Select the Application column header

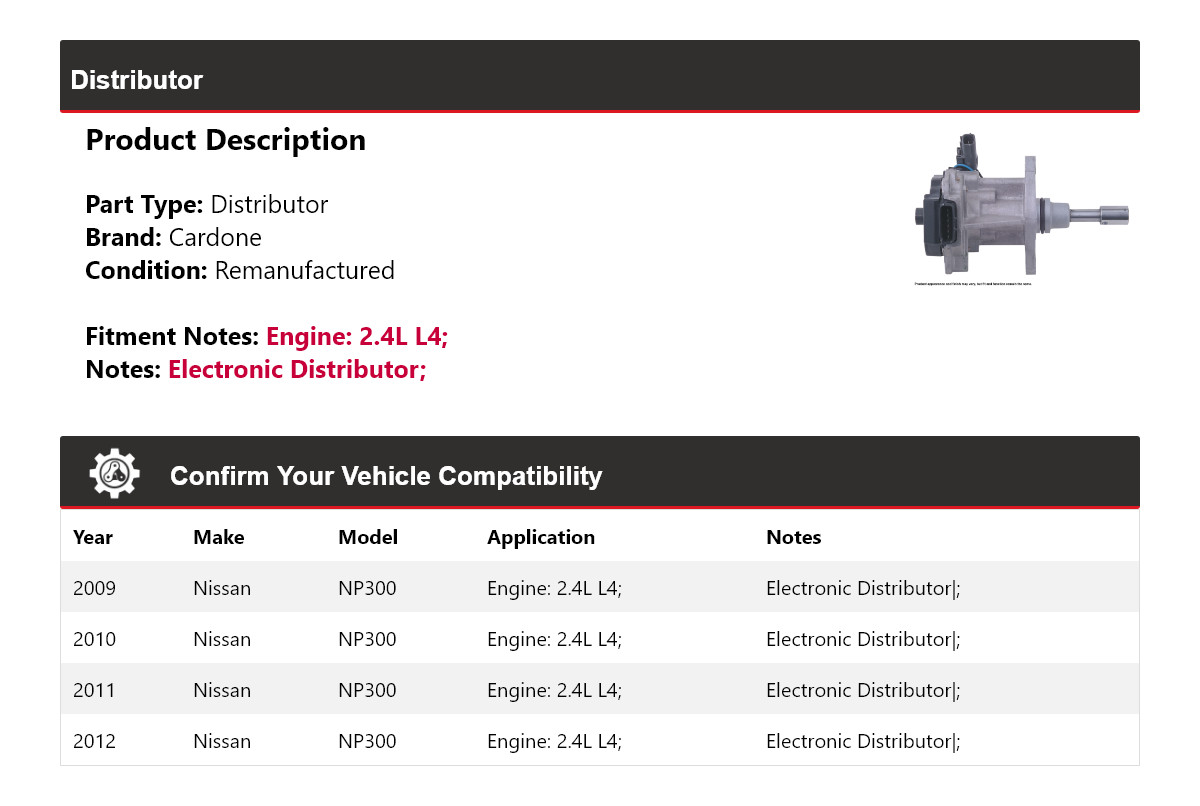pos(541,537)
